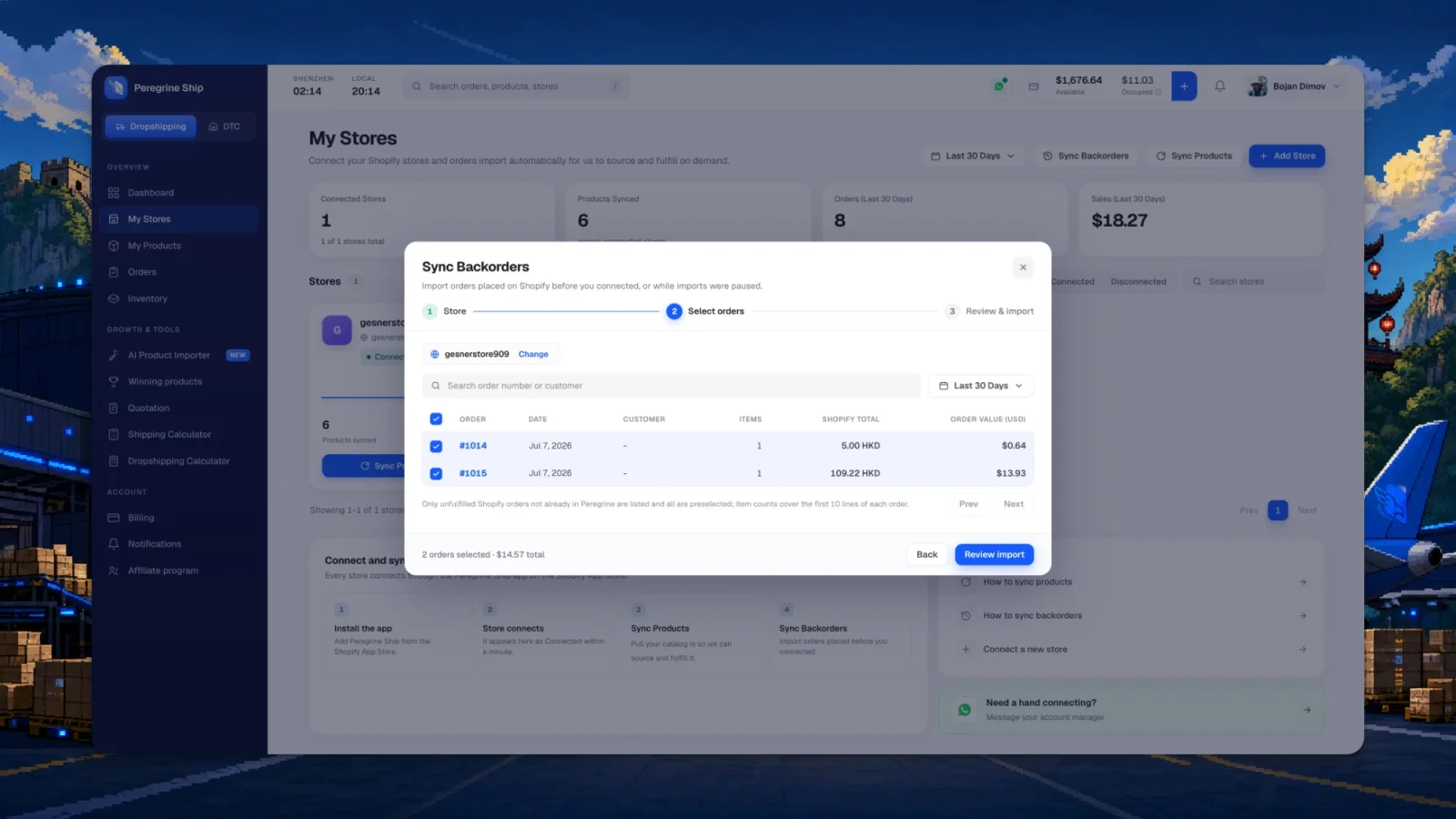Viewport: 1456px width, 819px height.
Task: Open How to sync products guide
Action: pyautogui.click(x=1132, y=582)
